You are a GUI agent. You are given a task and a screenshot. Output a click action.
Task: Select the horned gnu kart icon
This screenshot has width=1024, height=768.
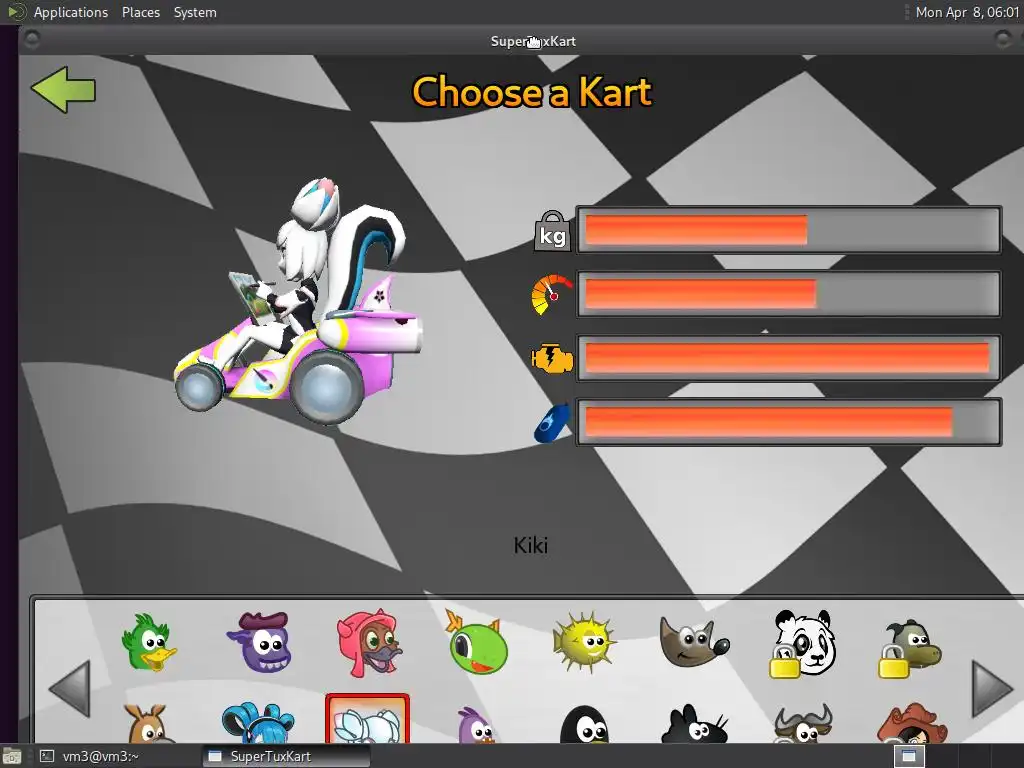tap(803, 724)
